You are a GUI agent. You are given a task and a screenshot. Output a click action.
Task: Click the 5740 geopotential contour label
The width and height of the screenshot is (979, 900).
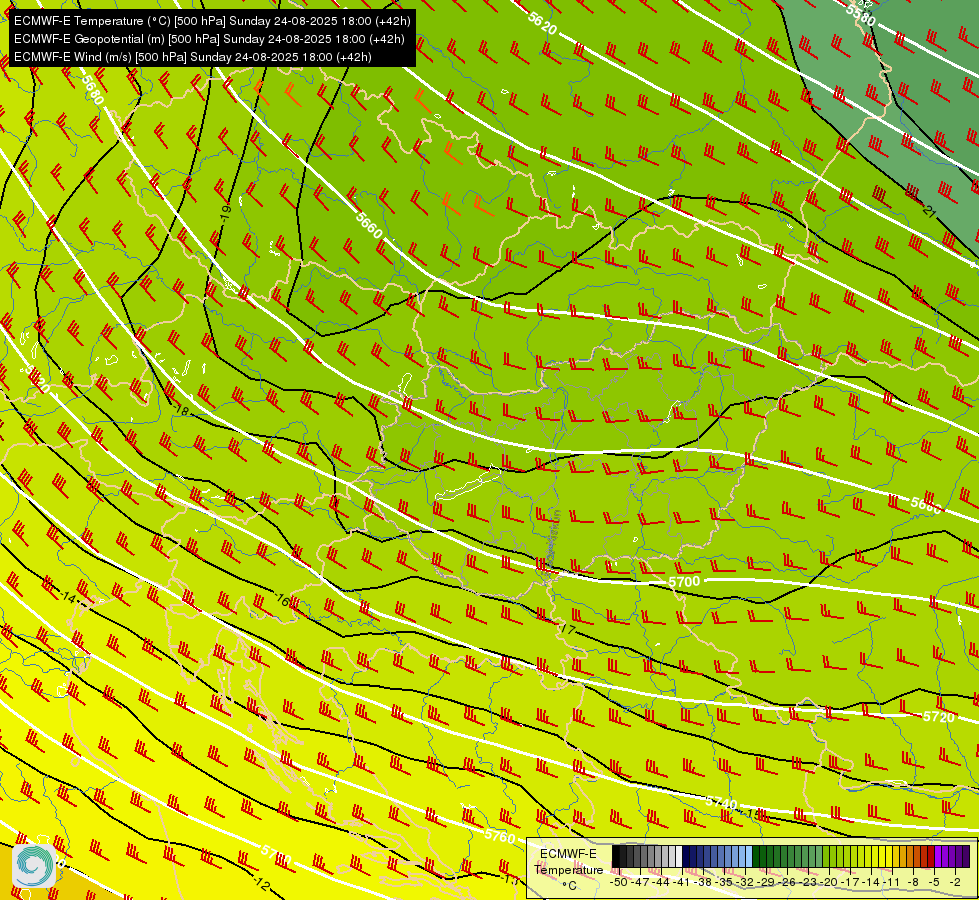tap(721, 802)
